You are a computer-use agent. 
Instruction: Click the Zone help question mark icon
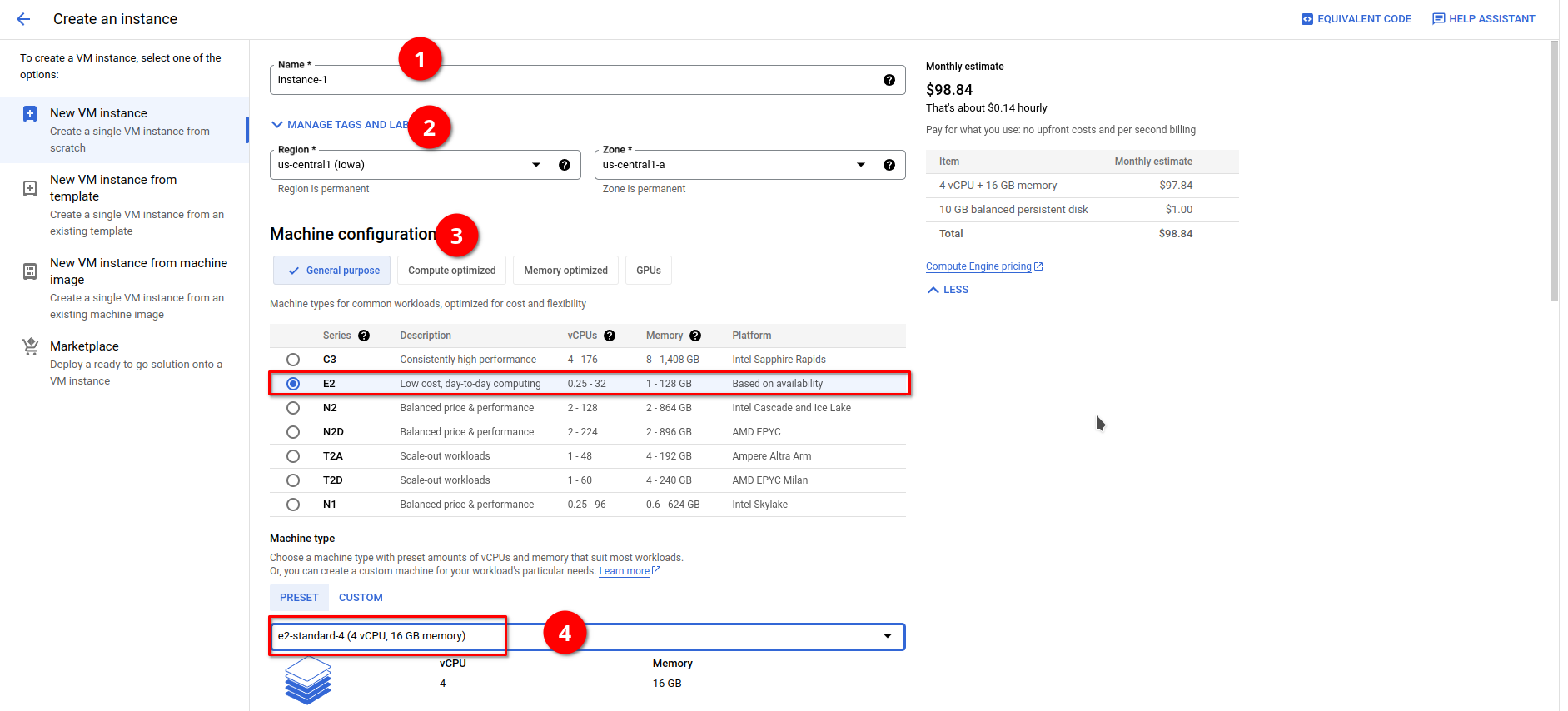[x=889, y=165]
